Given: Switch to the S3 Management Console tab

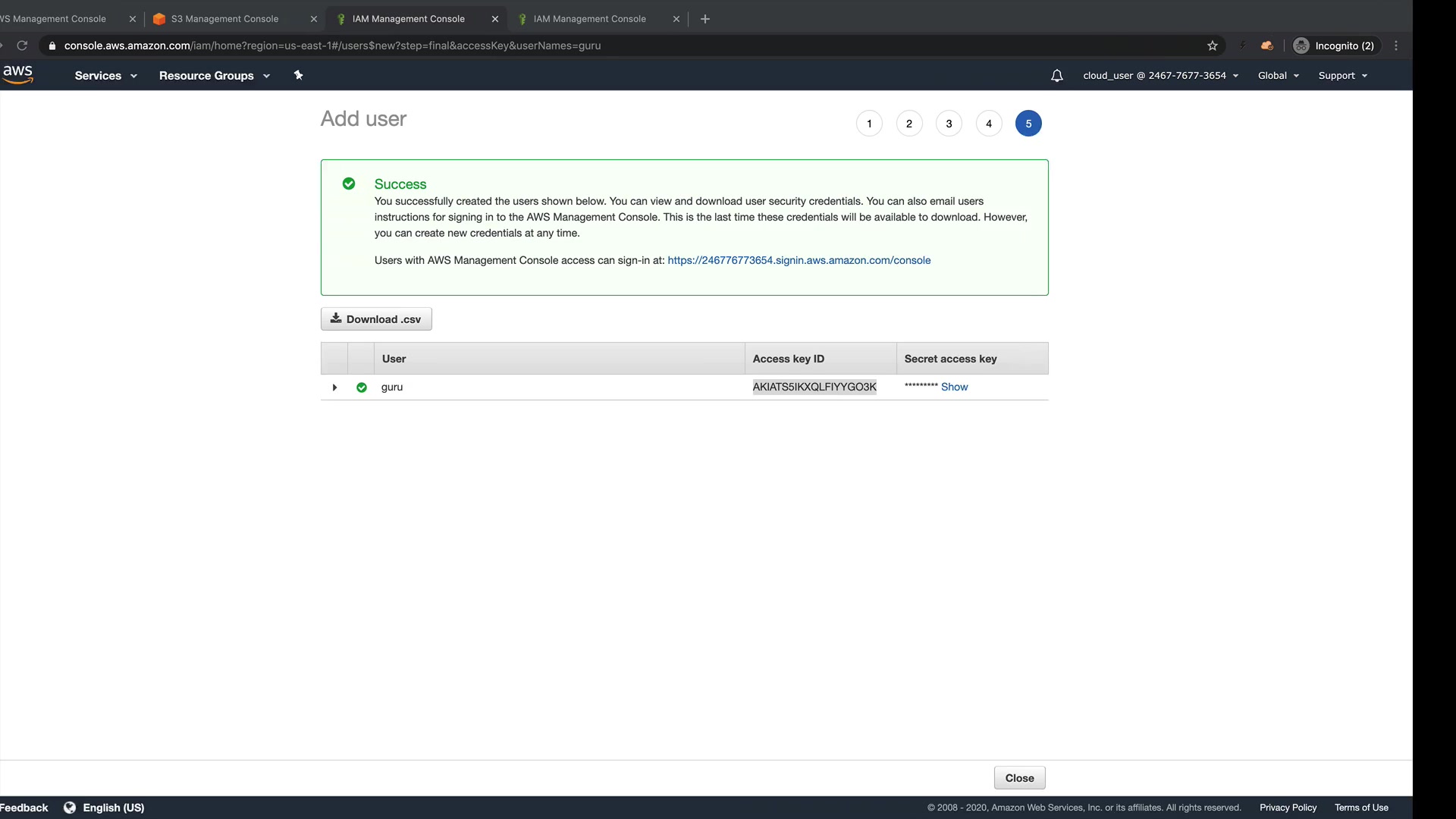Looking at the screenshot, I should (x=224, y=19).
